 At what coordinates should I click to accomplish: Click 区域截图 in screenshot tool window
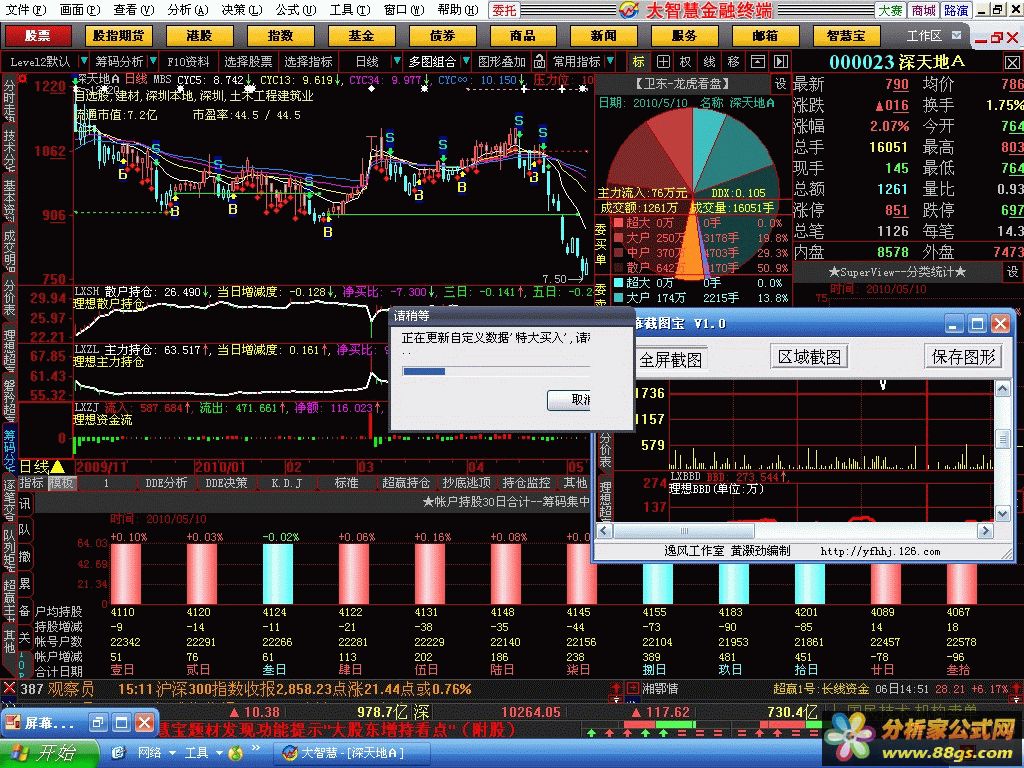pyautogui.click(x=809, y=357)
